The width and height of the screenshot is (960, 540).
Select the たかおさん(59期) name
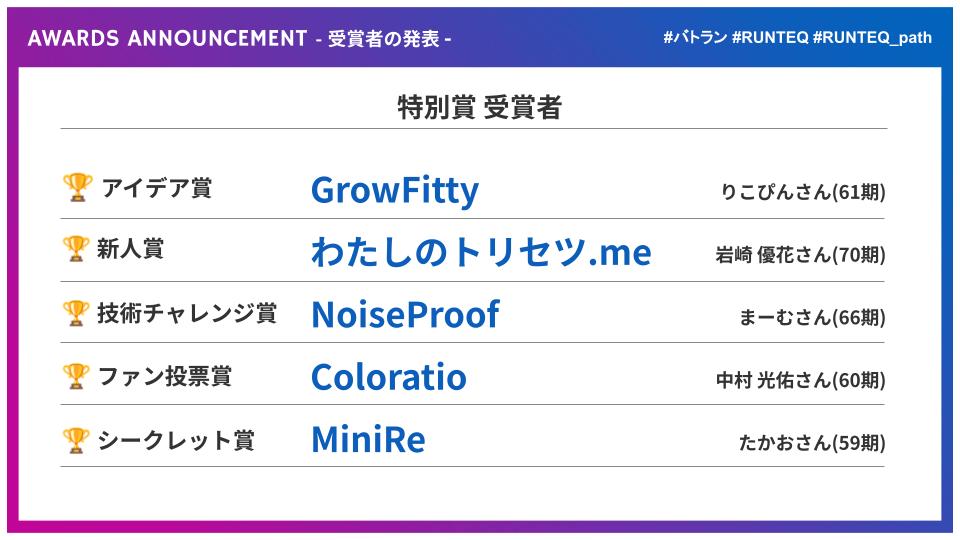pyautogui.click(x=812, y=442)
